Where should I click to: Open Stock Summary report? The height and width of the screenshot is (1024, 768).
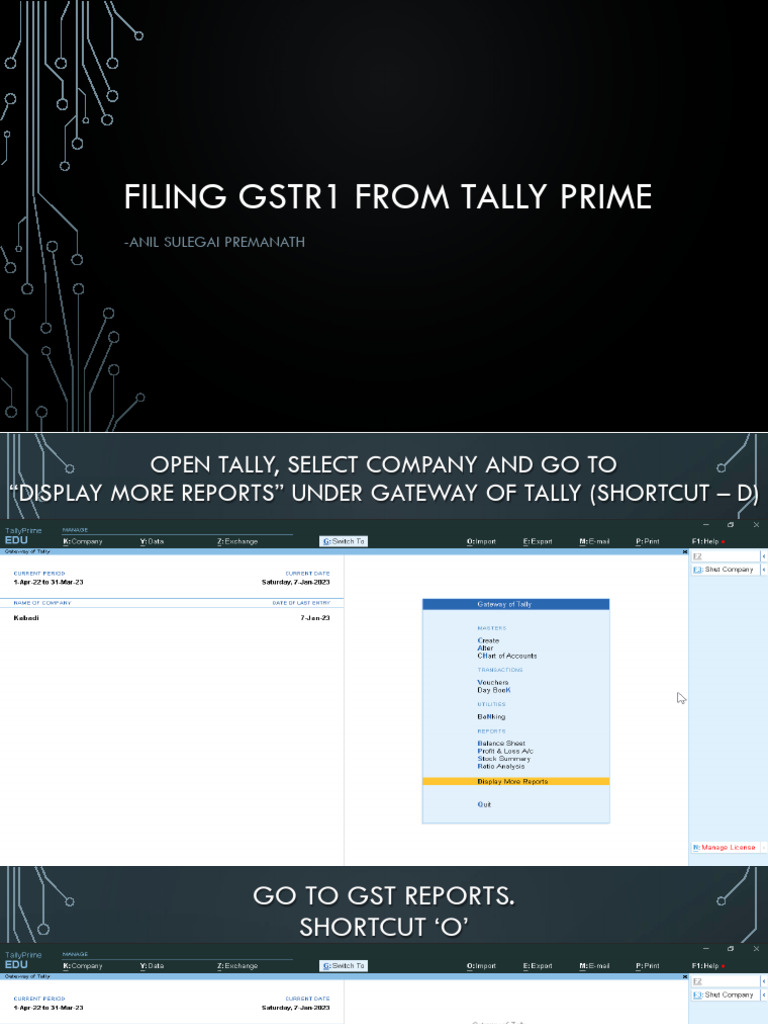point(504,759)
